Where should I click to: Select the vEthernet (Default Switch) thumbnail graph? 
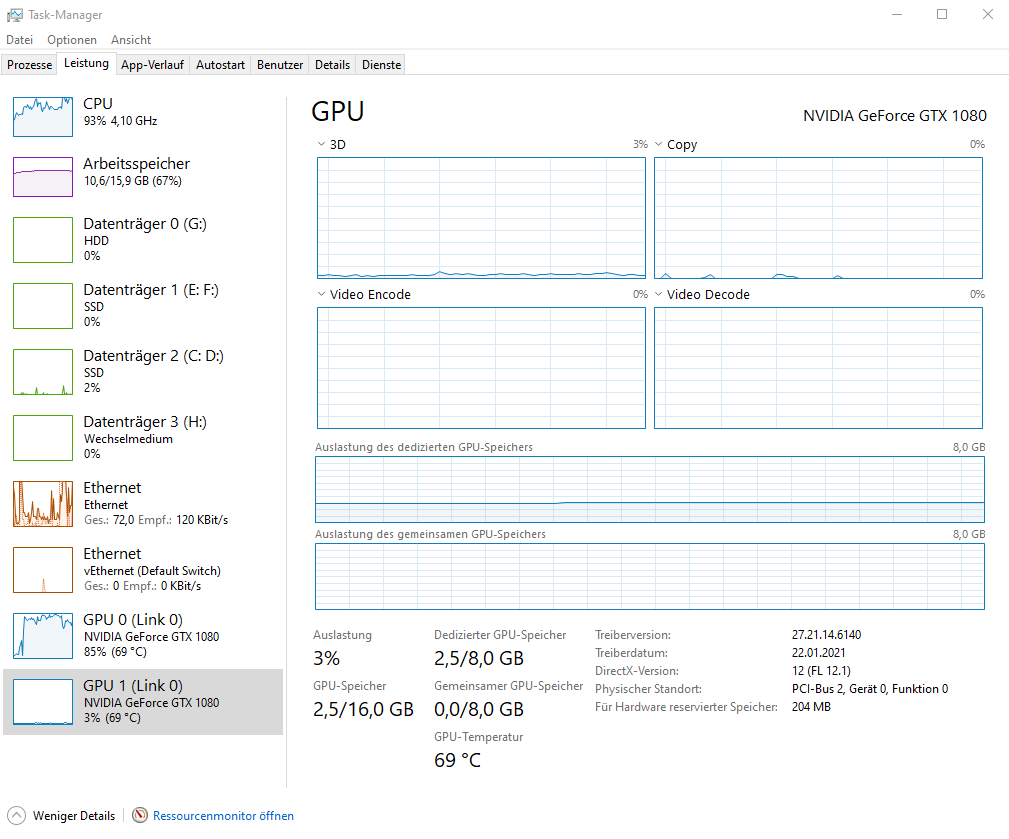click(x=42, y=570)
